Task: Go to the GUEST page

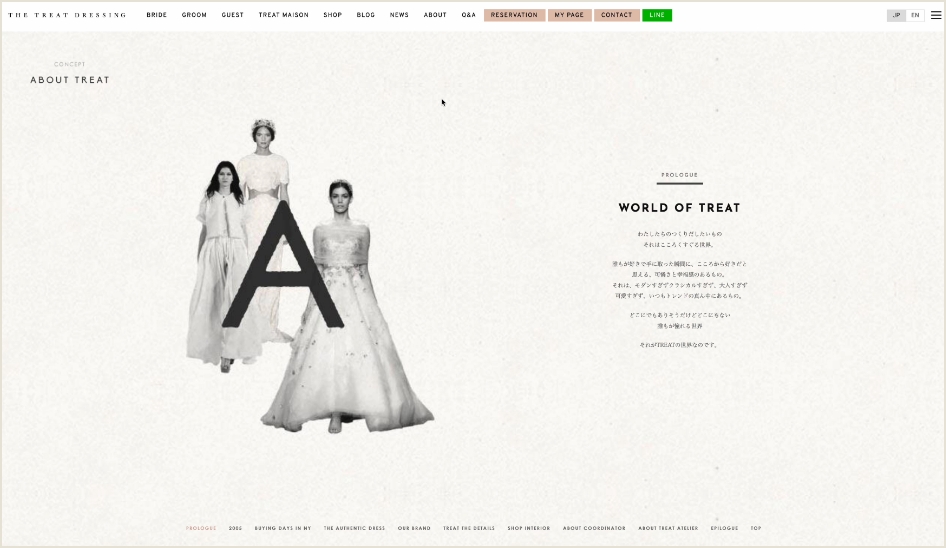Action: pyautogui.click(x=232, y=15)
